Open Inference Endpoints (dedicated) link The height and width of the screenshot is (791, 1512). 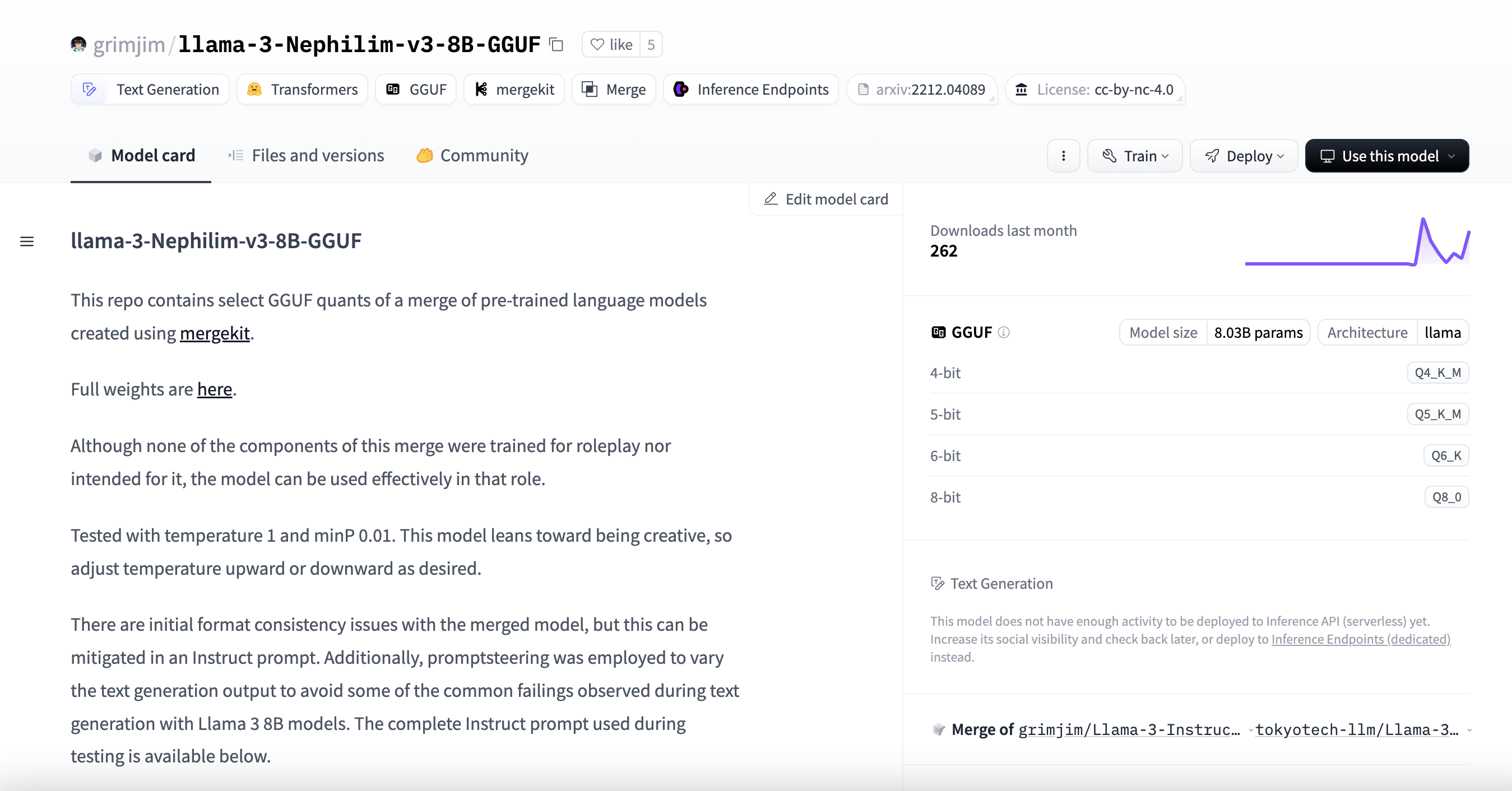1361,639
